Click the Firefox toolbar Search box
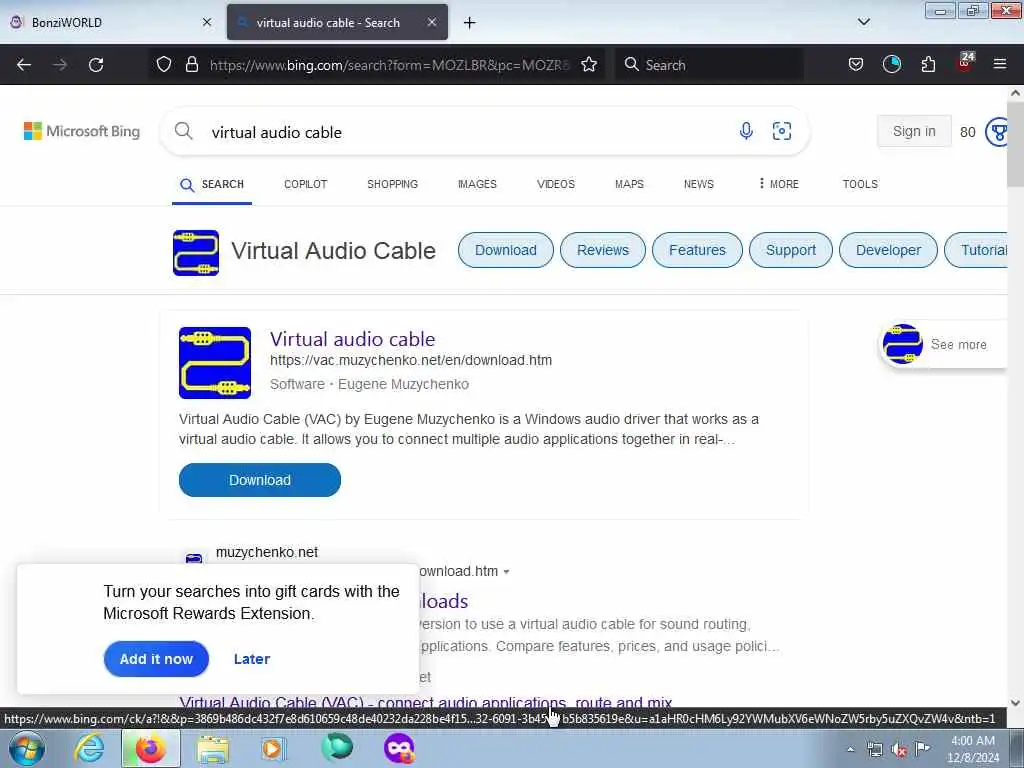The width and height of the screenshot is (1024, 768). point(709,65)
